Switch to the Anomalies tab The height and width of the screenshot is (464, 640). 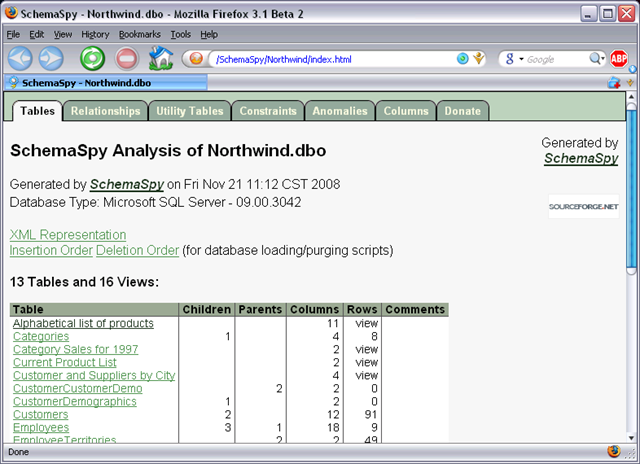tap(340, 111)
